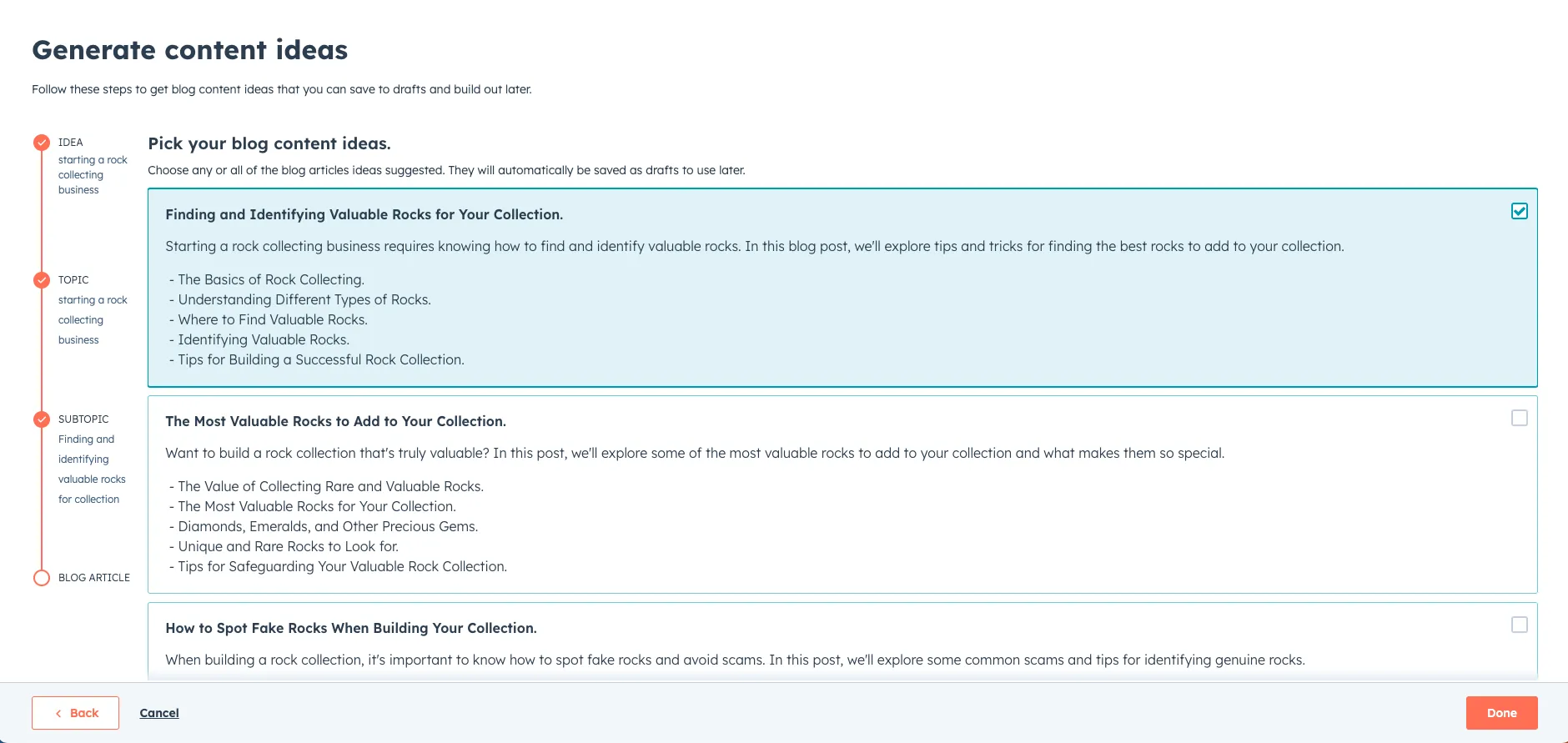The height and width of the screenshot is (743, 1568).
Task: Select the BLOG ARTICLE step label
Action: click(94, 578)
